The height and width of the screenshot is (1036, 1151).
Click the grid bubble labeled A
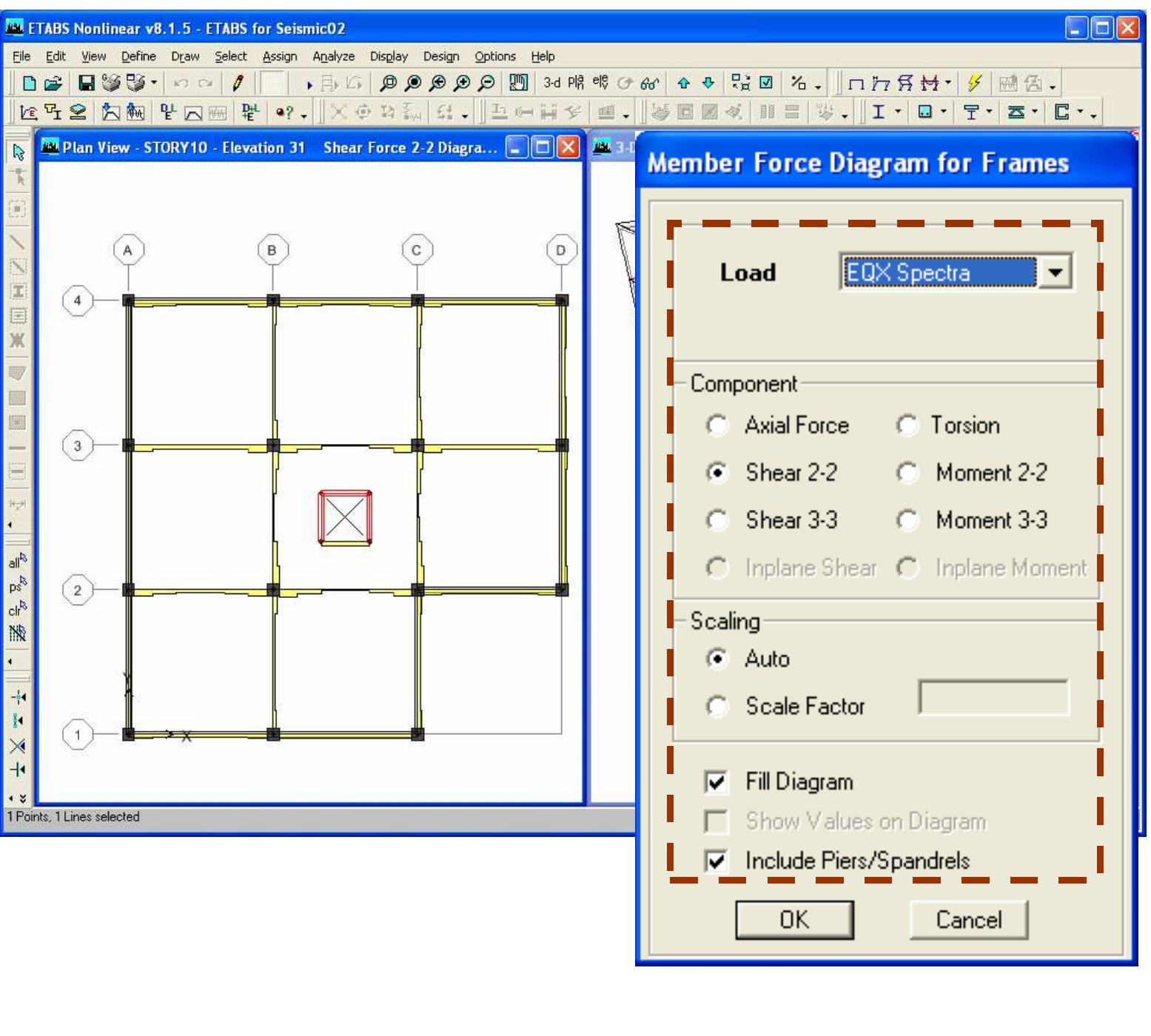click(x=128, y=250)
